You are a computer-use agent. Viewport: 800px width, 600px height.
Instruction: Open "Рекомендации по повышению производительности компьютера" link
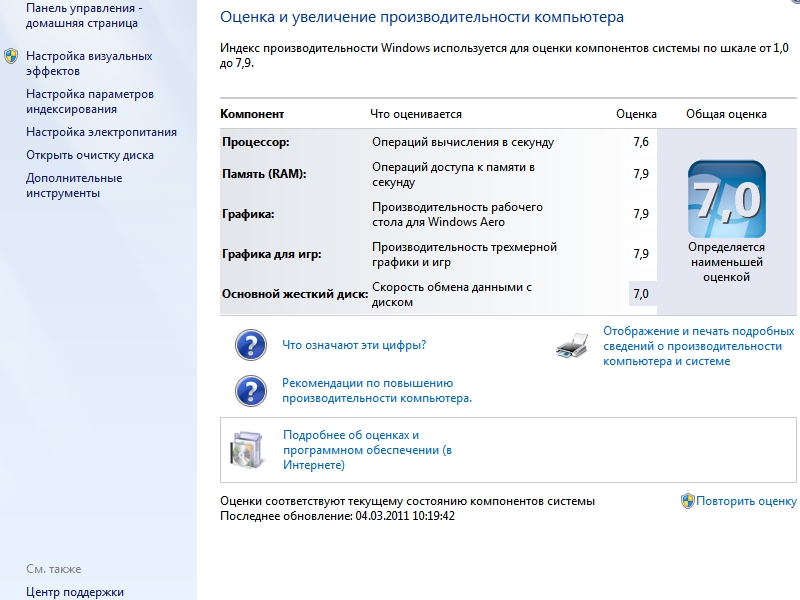[x=376, y=390]
